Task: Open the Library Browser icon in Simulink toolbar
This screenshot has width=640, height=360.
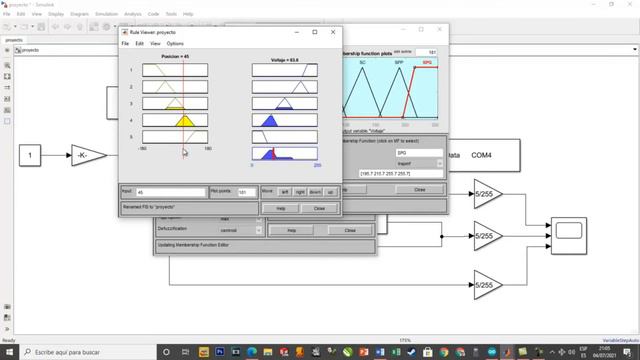Action: 94,27
